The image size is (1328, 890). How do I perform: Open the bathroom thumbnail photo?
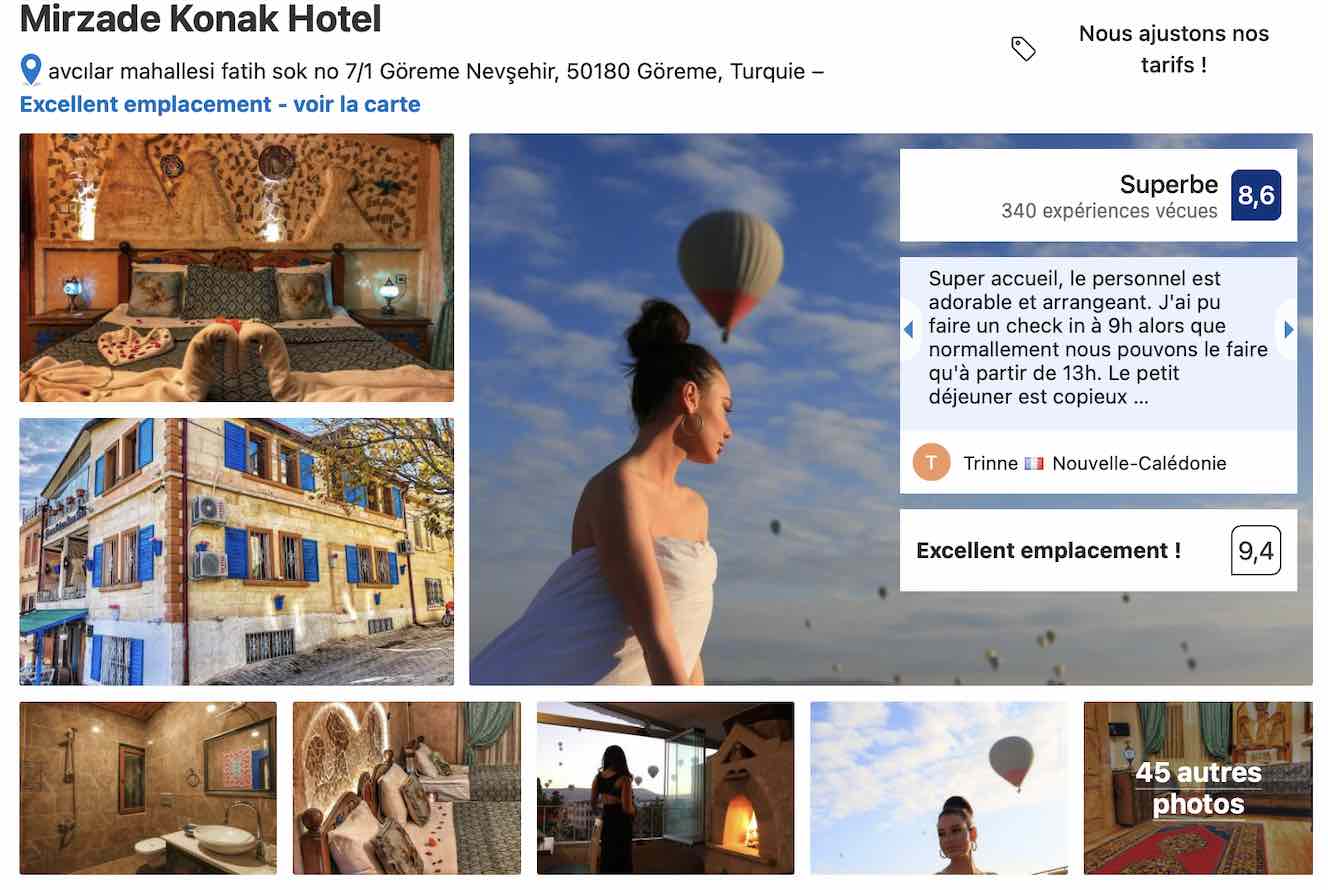point(148,788)
